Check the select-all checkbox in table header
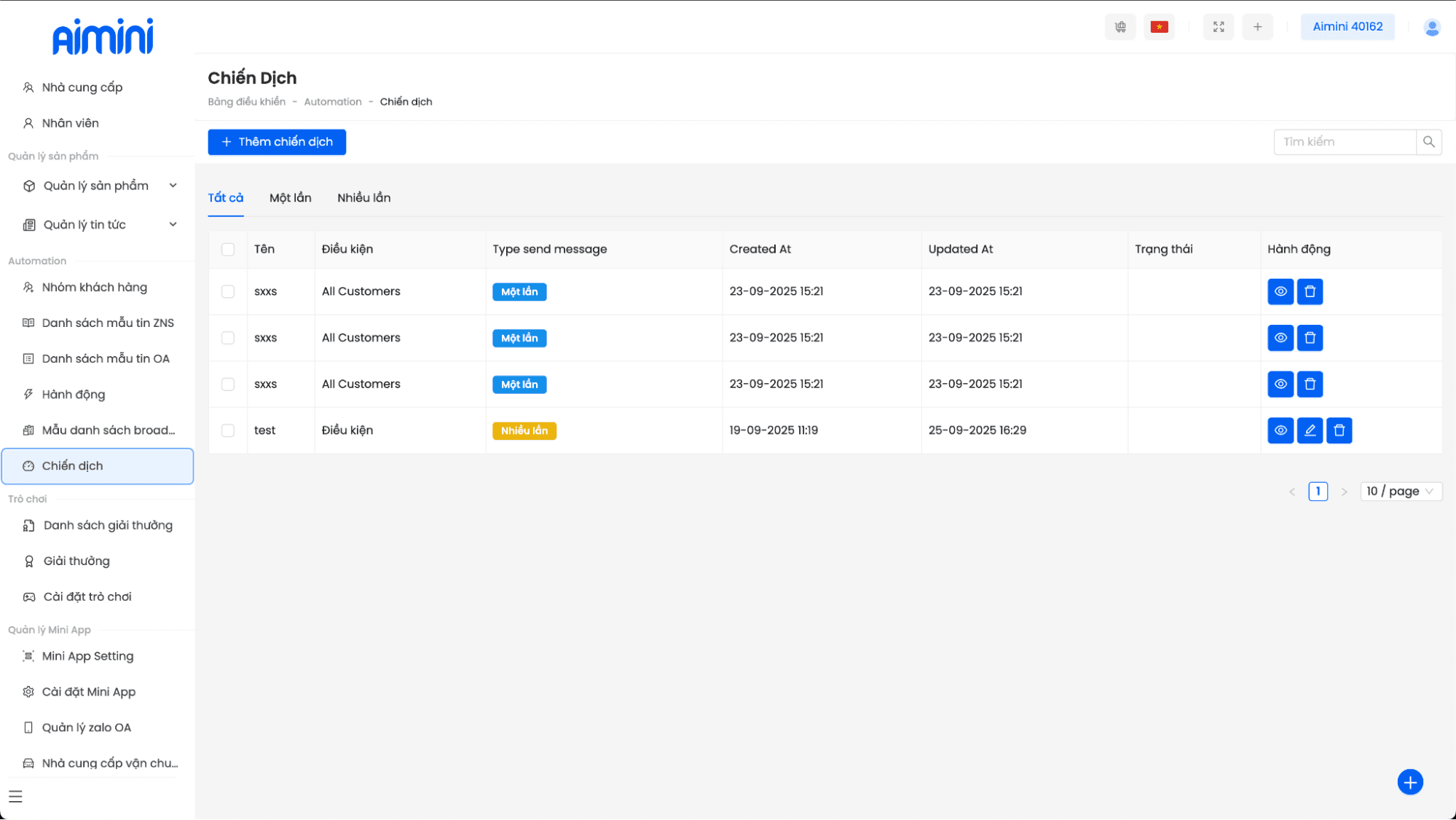 228,249
